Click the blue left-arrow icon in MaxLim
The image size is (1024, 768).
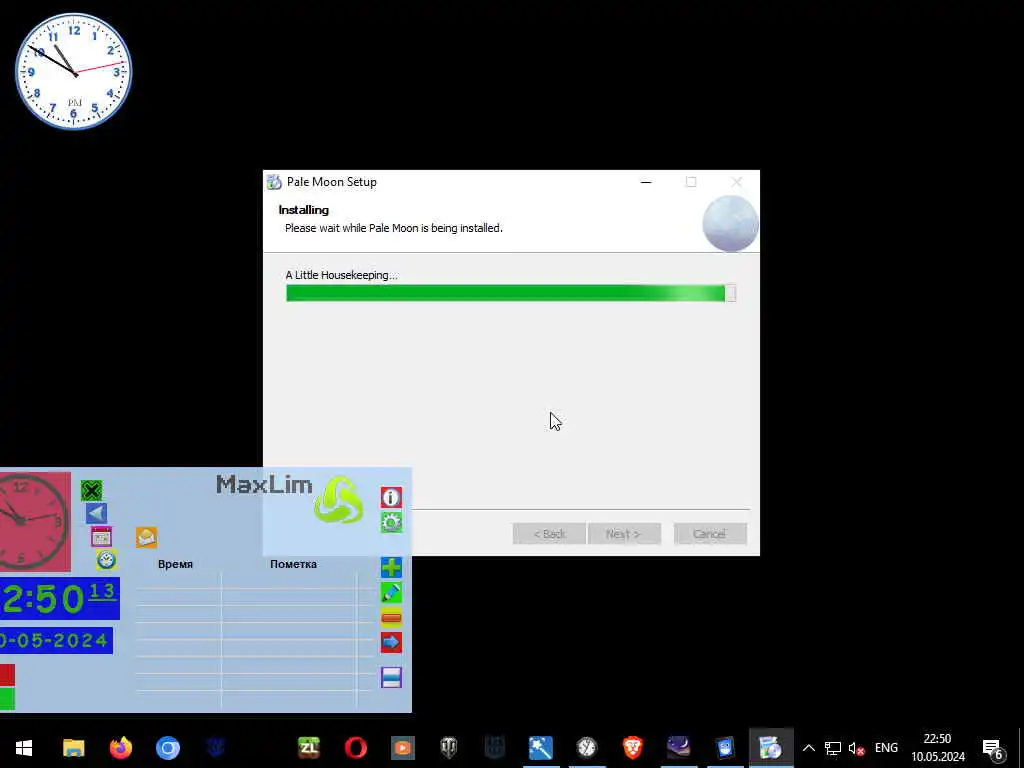96,513
